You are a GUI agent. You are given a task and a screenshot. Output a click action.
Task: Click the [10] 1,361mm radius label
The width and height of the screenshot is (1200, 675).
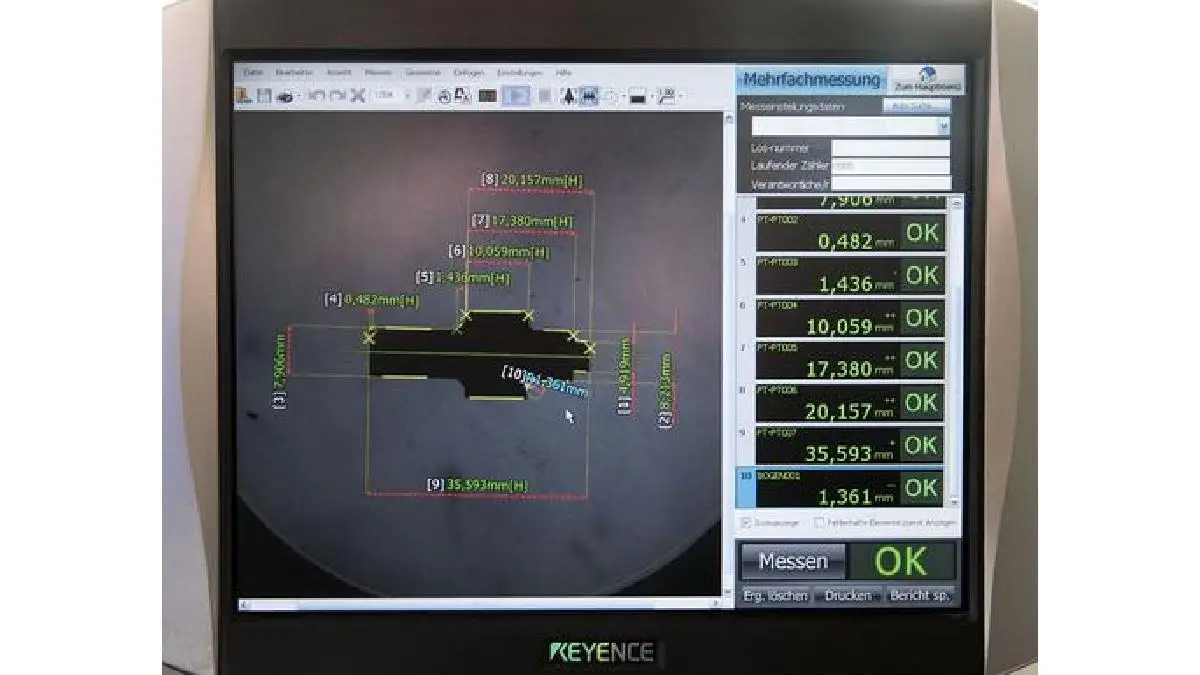click(544, 381)
